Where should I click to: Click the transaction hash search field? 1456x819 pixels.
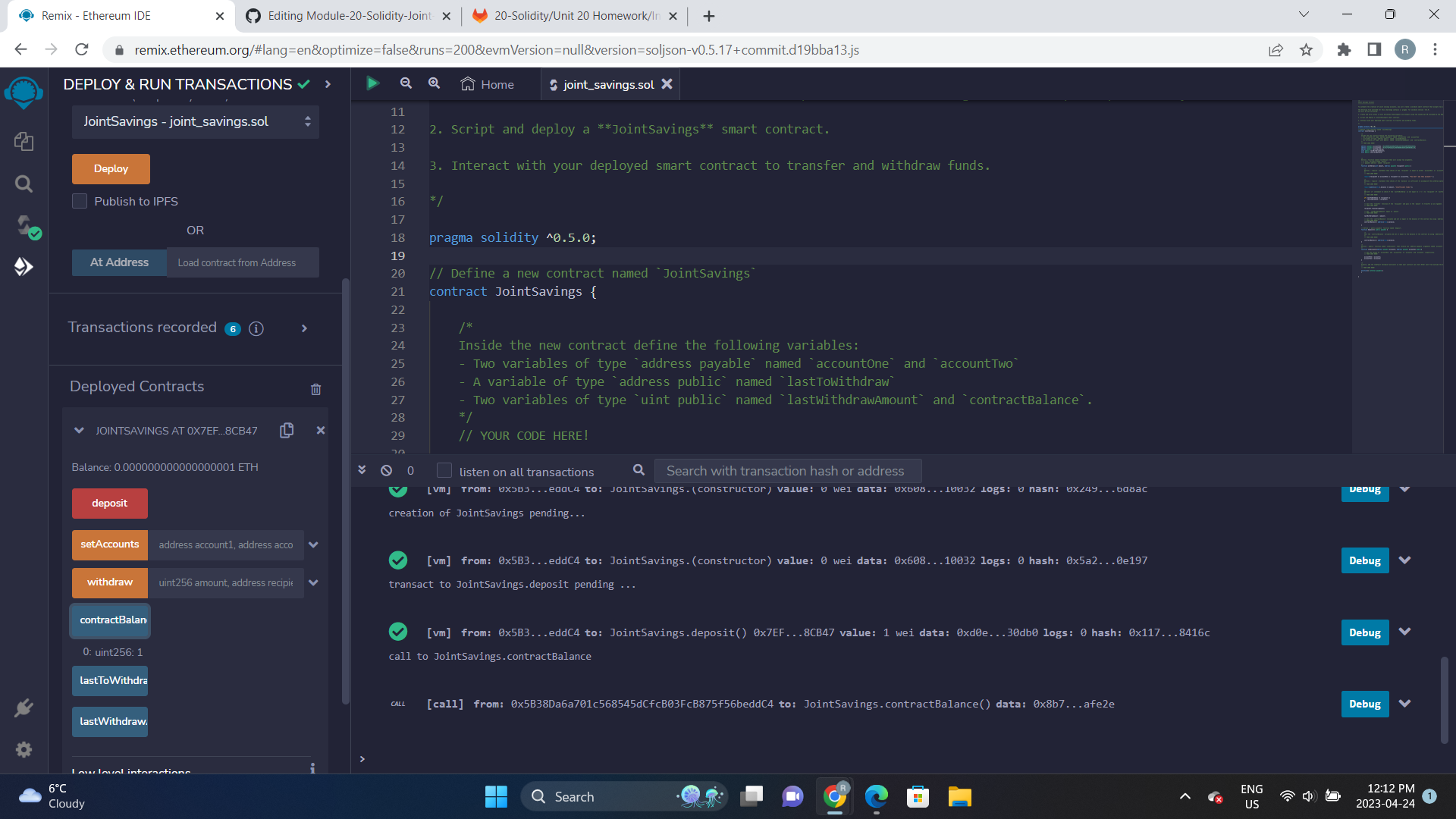[787, 470]
